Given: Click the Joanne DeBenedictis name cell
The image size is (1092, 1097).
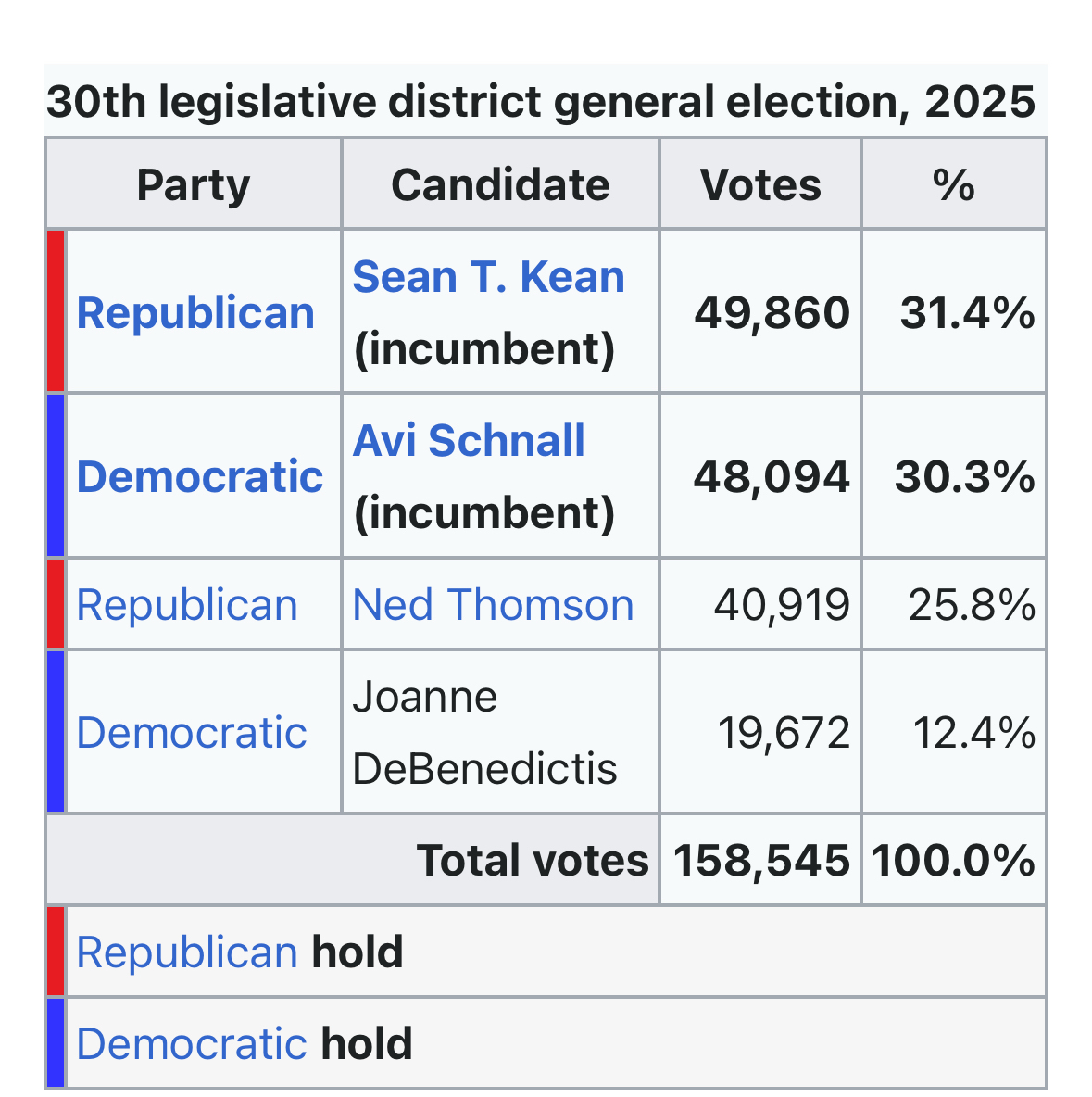Looking at the screenshot, I should (484, 733).
